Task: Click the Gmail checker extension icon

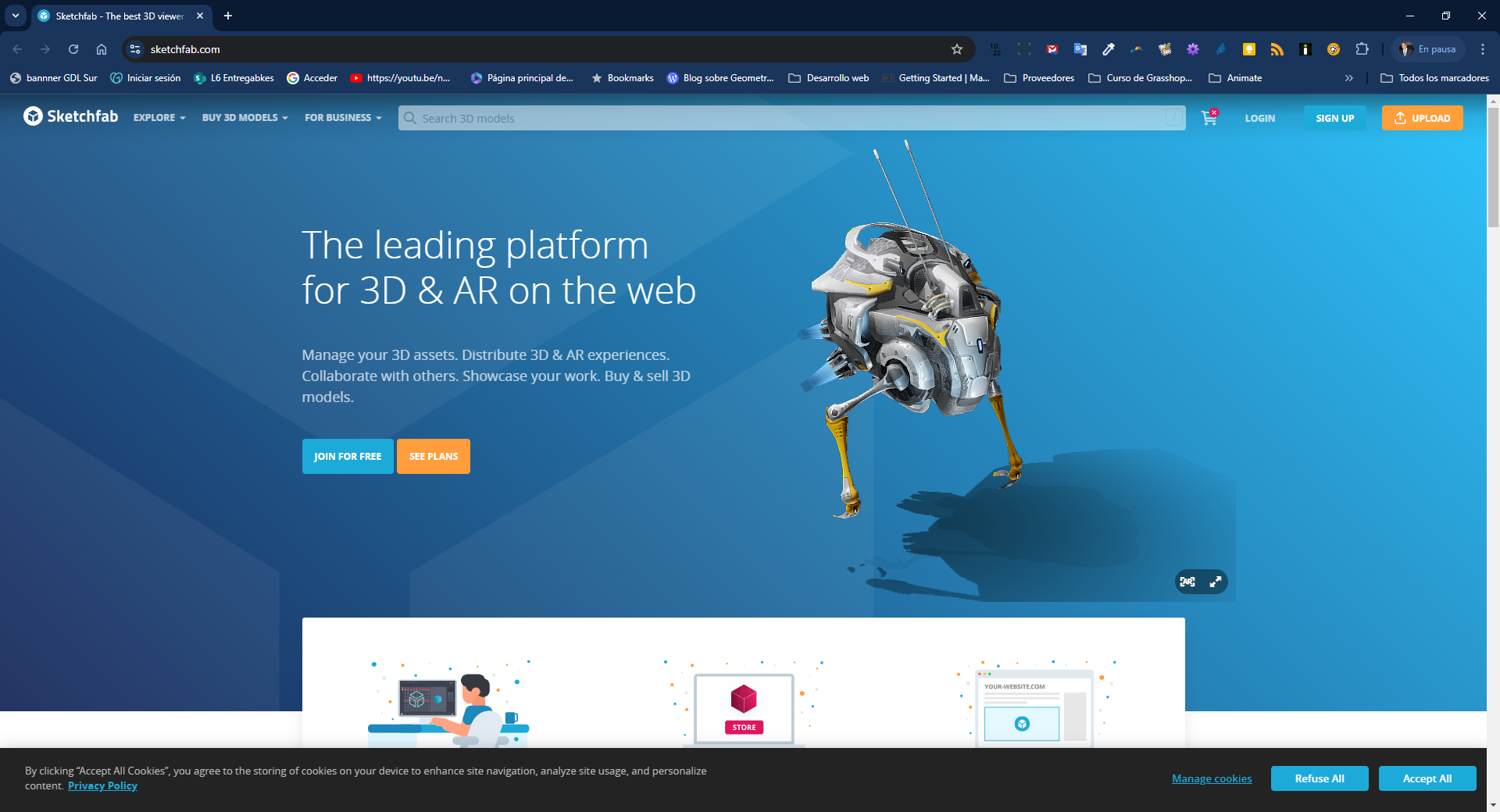Action: 1052,49
